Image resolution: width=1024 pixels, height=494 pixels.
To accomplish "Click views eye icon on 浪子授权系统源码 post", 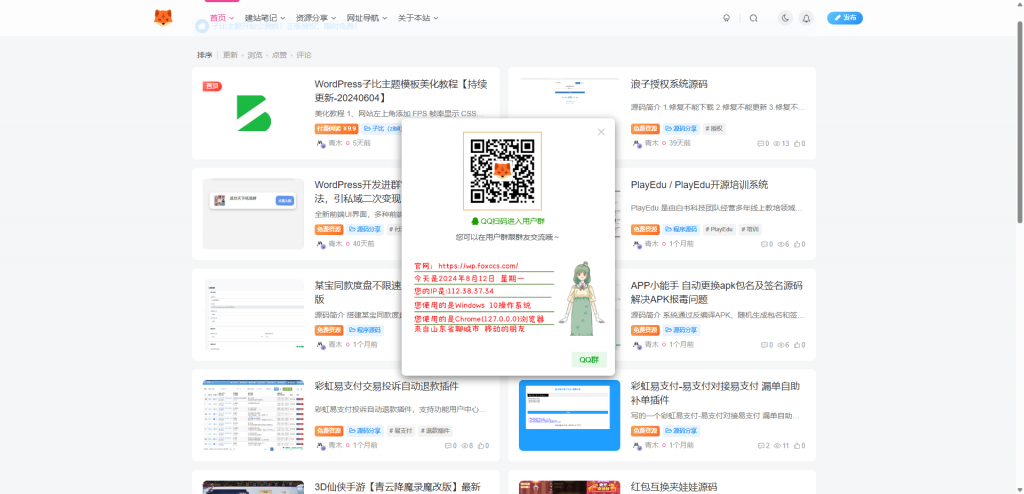I will (776, 143).
